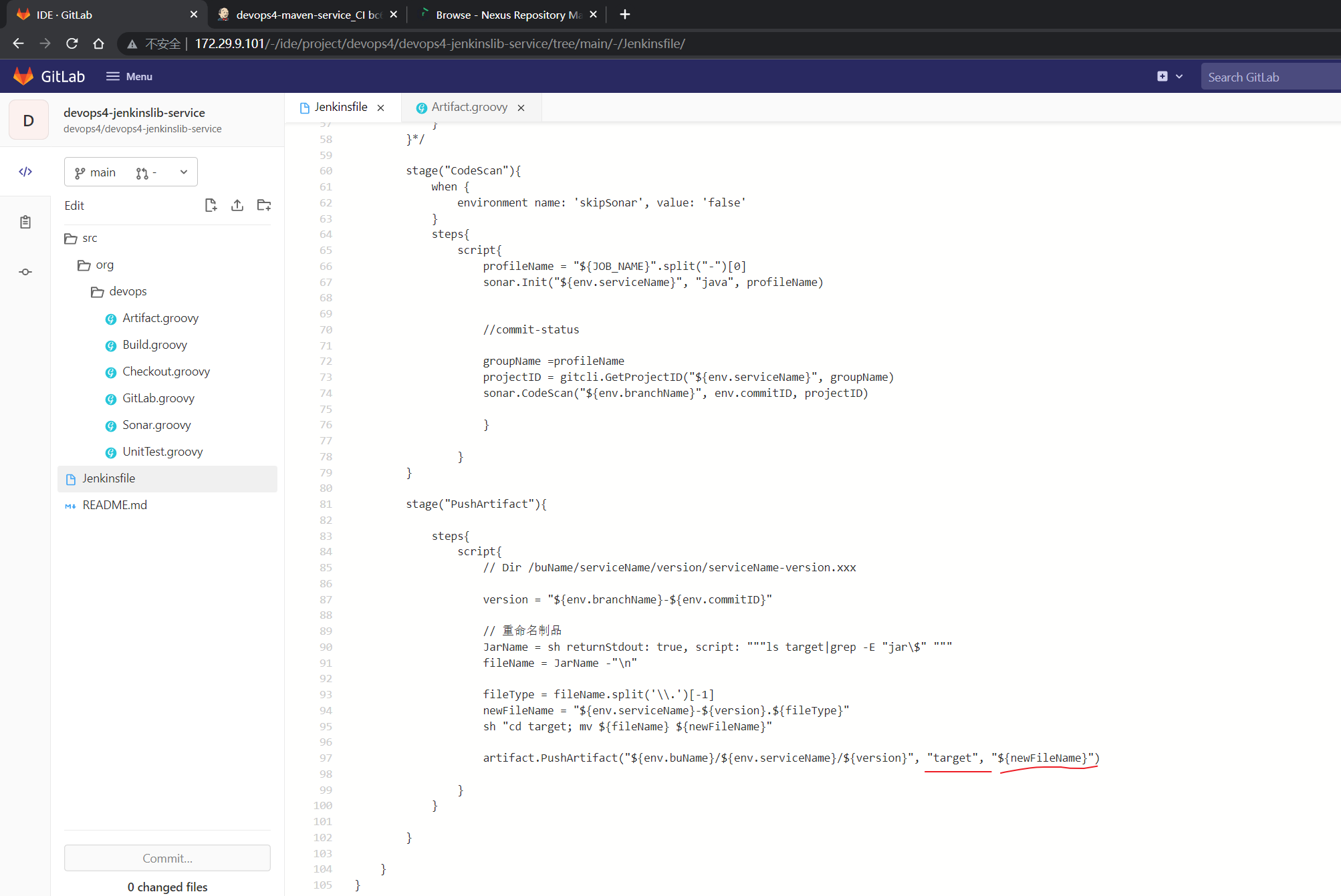Click the New directory icon
The width and height of the screenshot is (1341, 896).
pos(264,205)
